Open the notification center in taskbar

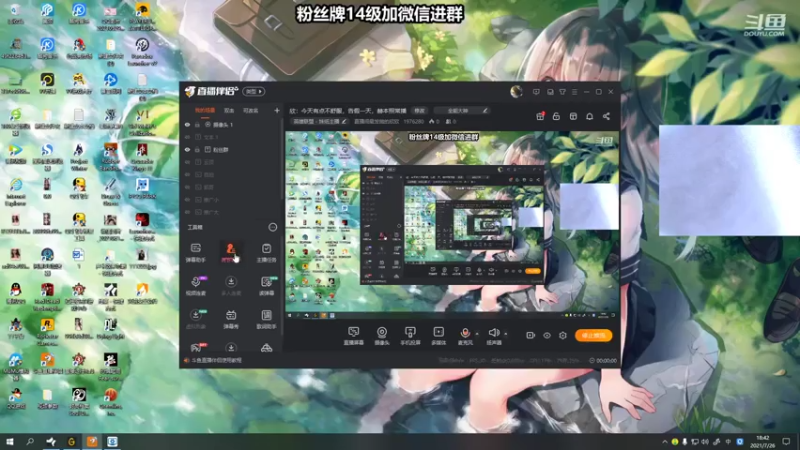click(x=786, y=442)
